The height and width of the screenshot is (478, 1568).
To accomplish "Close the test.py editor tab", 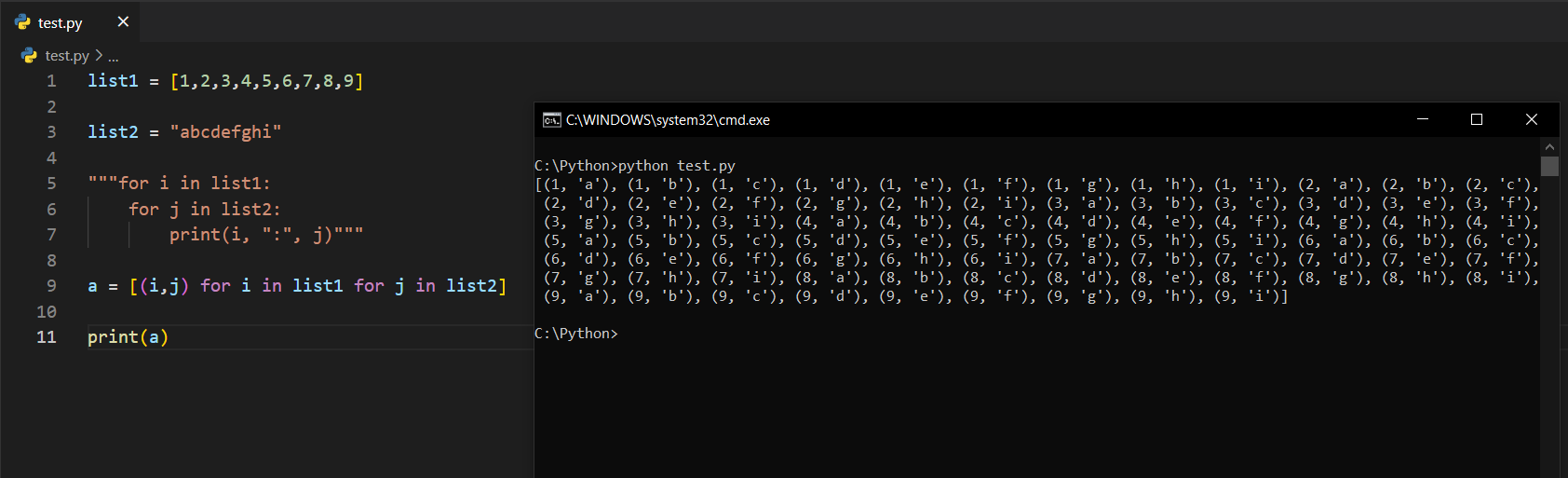I will (x=123, y=21).
